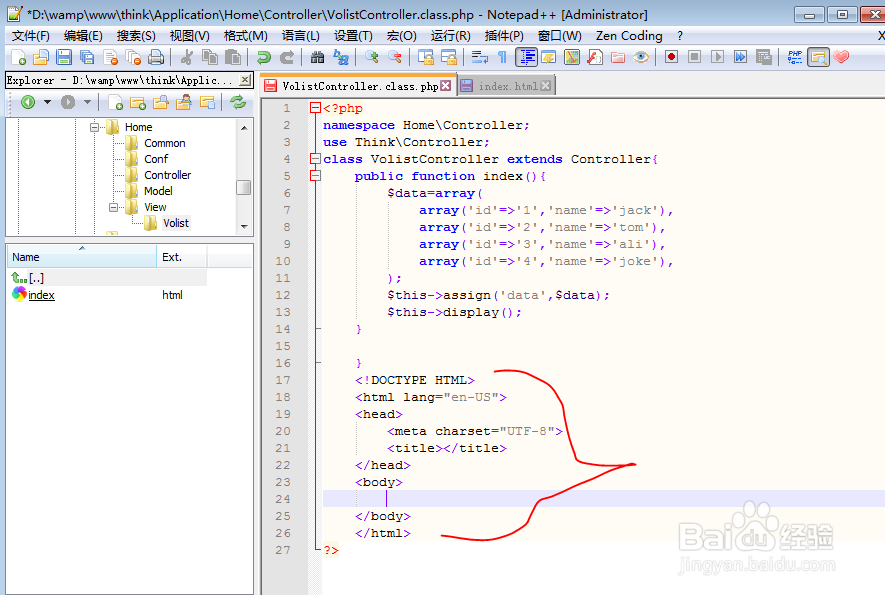Click the Save All toolbar icon
Image resolution: width=885 pixels, height=595 pixels.
point(87,57)
